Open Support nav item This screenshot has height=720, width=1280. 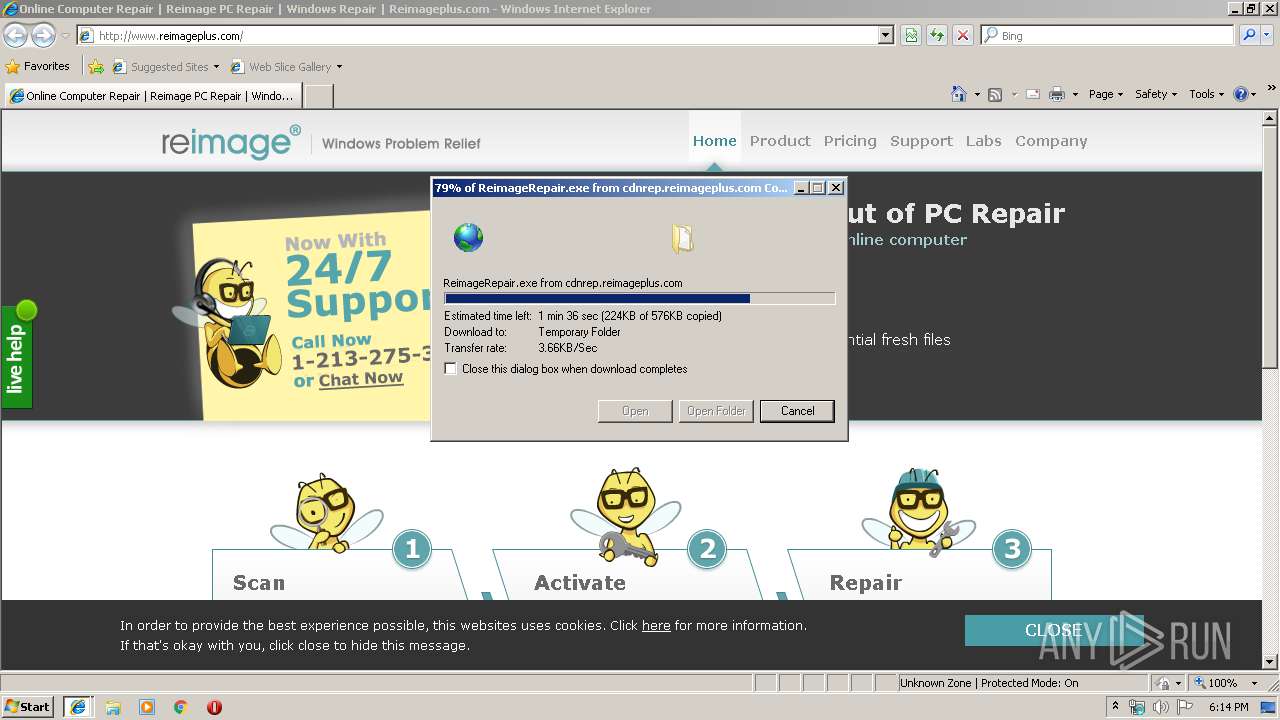click(921, 141)
